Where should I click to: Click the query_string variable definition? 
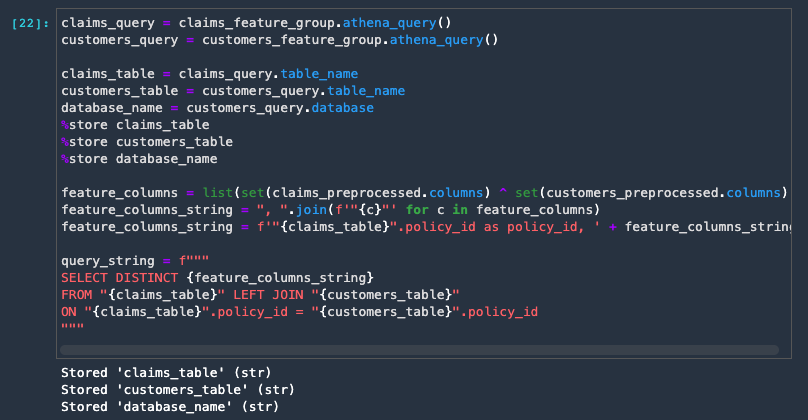click(108, 261)
